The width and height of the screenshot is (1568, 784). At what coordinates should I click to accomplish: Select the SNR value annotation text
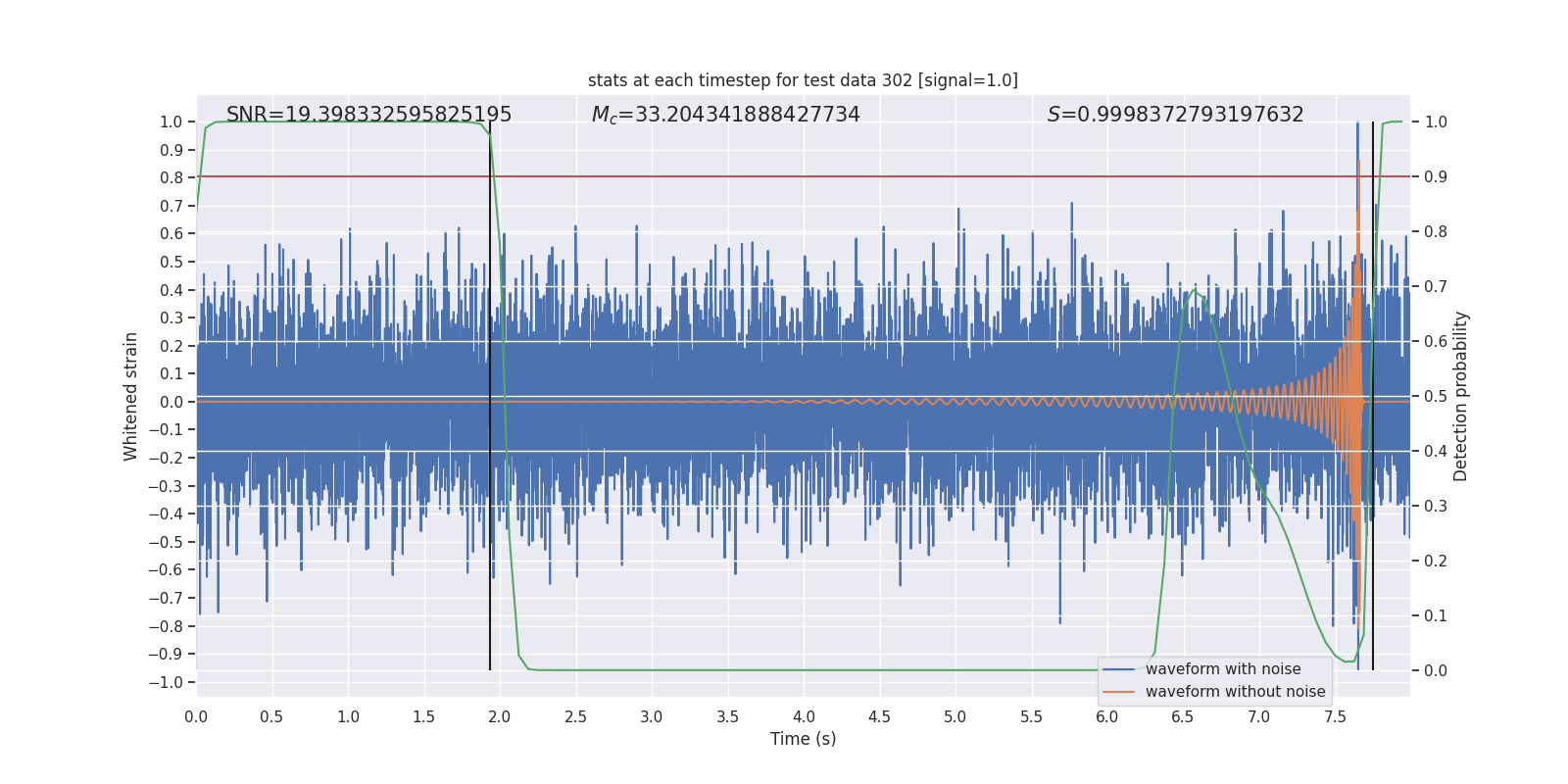(x=368, y=115)
